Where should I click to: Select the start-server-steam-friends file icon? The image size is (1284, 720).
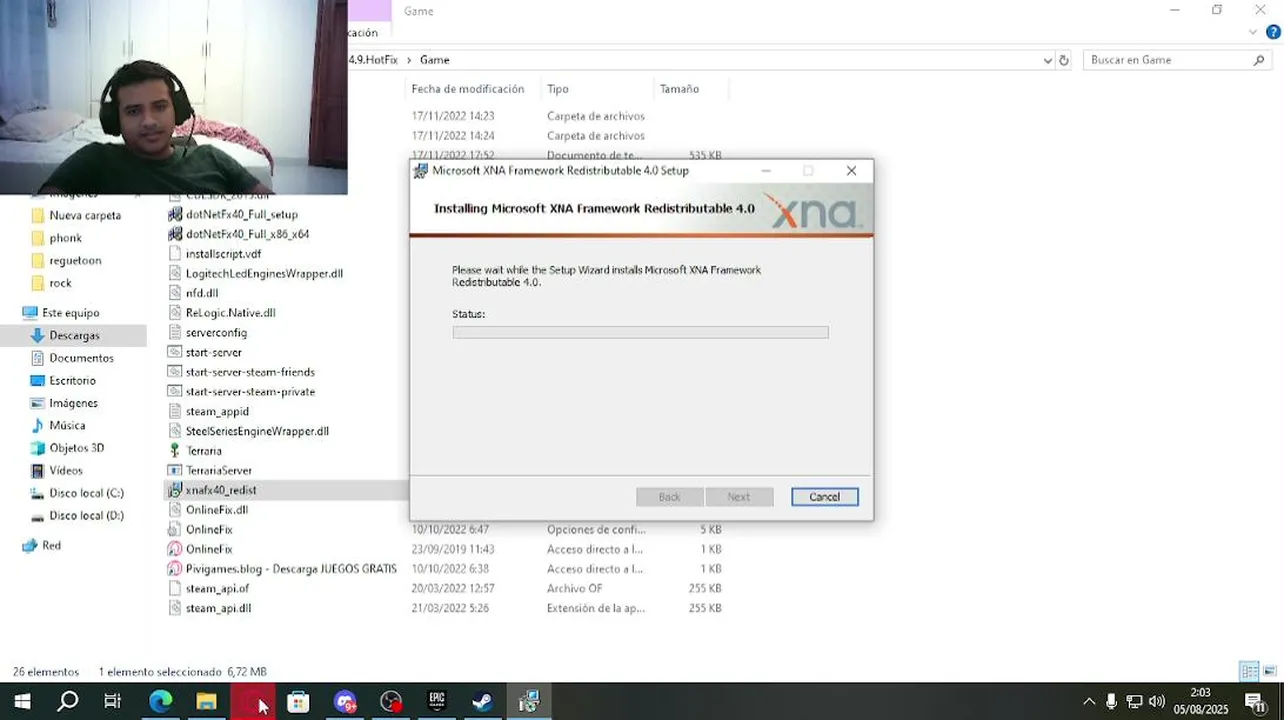click(175, 372)
